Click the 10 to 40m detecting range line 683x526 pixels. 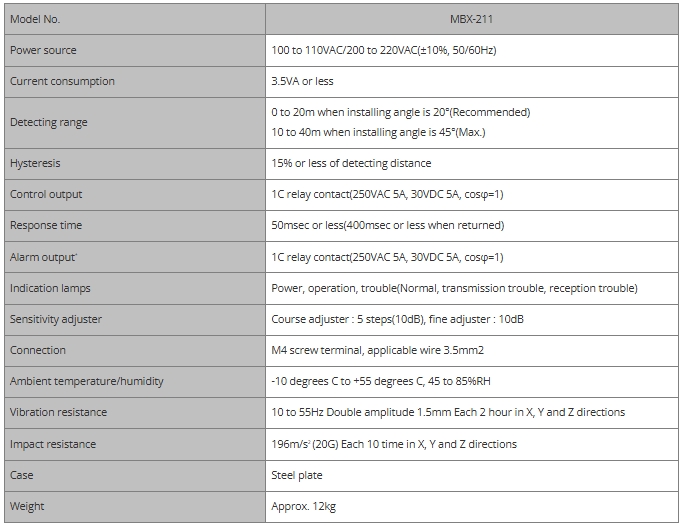385,132
